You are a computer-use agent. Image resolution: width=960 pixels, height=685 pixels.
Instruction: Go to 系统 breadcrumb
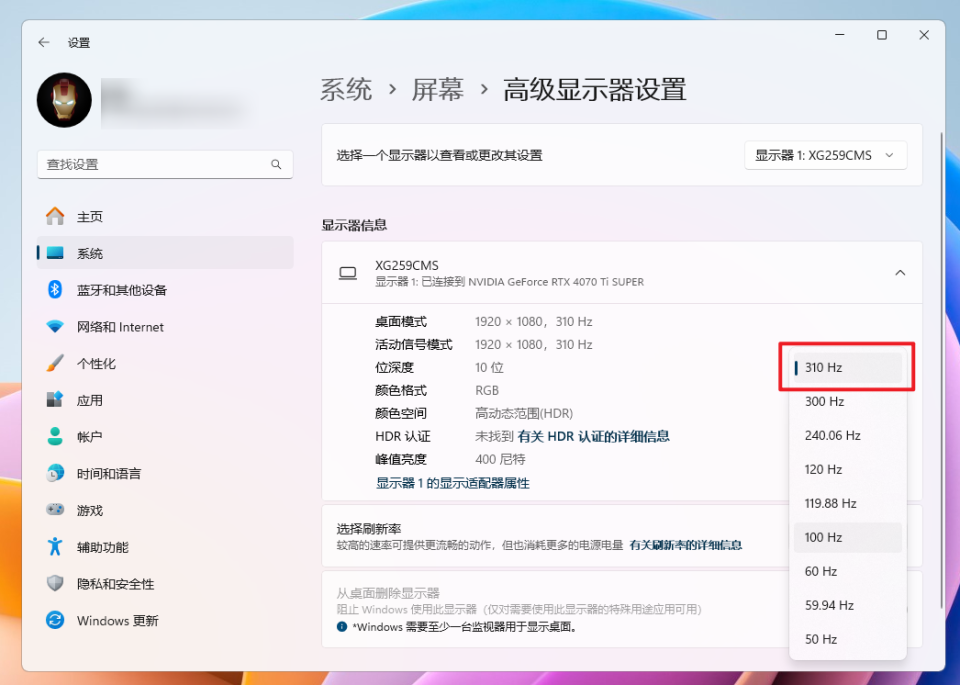coord(346,90)
